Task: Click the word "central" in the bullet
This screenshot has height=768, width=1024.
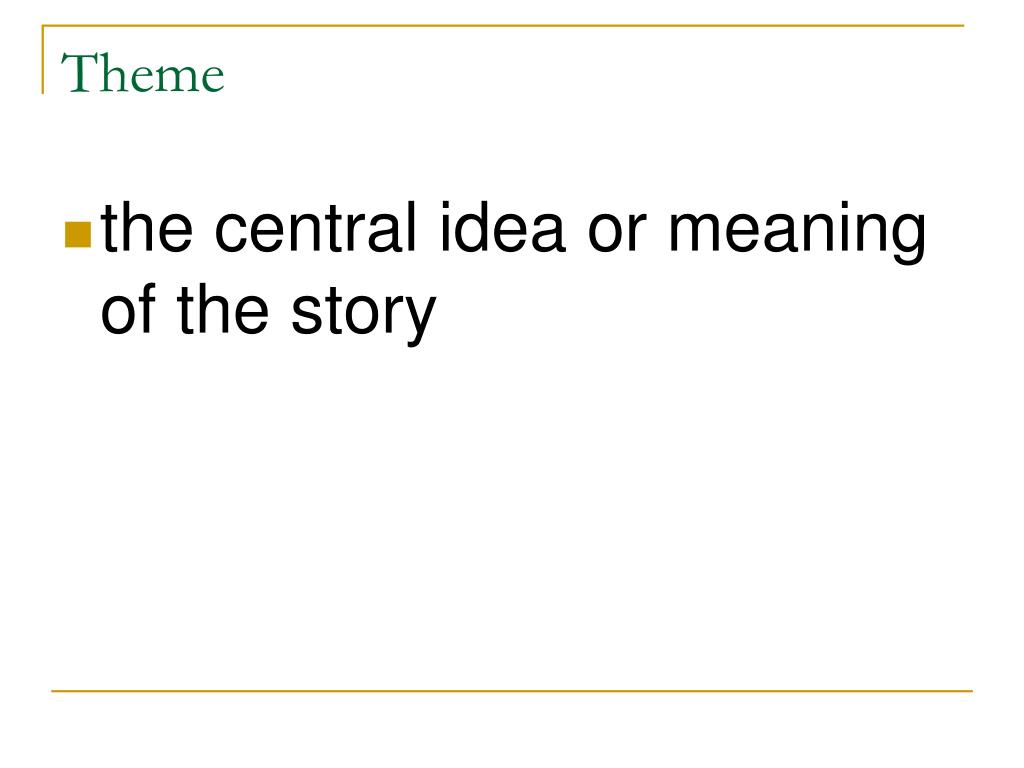Action: pyautogui.click(x=315, y=227)
